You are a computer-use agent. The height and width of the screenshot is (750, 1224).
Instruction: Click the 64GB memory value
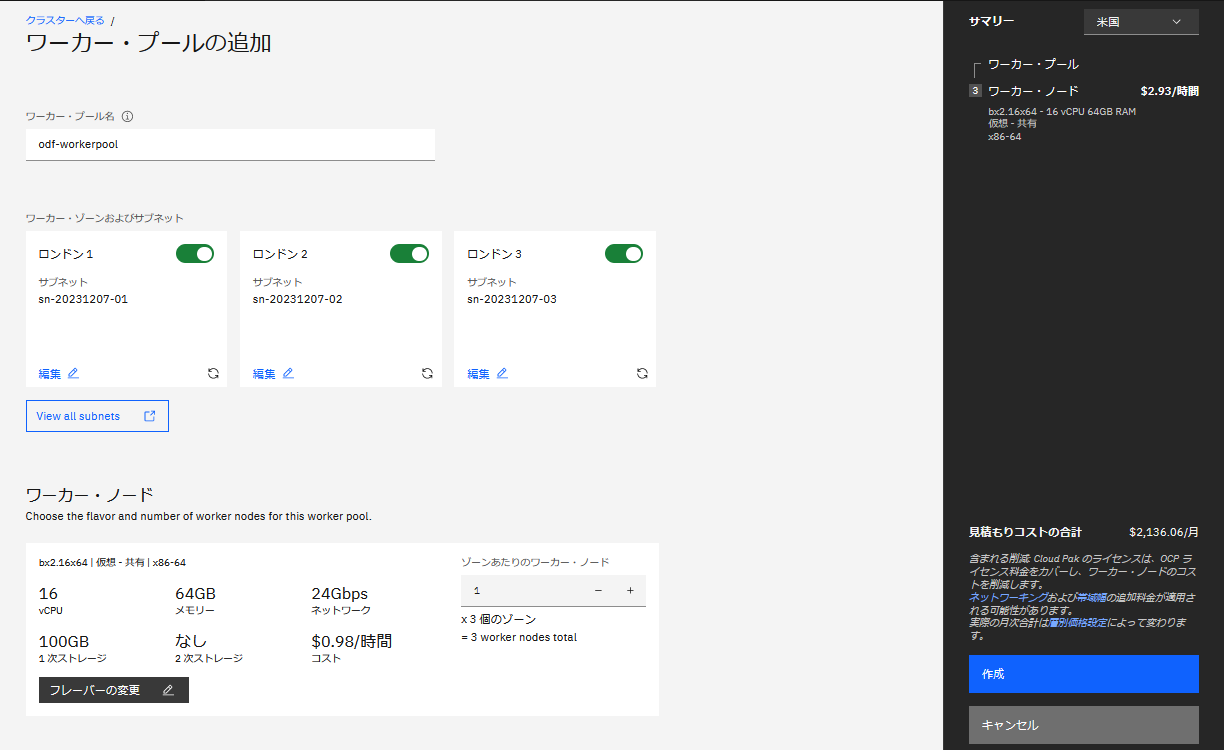[196, 593]
